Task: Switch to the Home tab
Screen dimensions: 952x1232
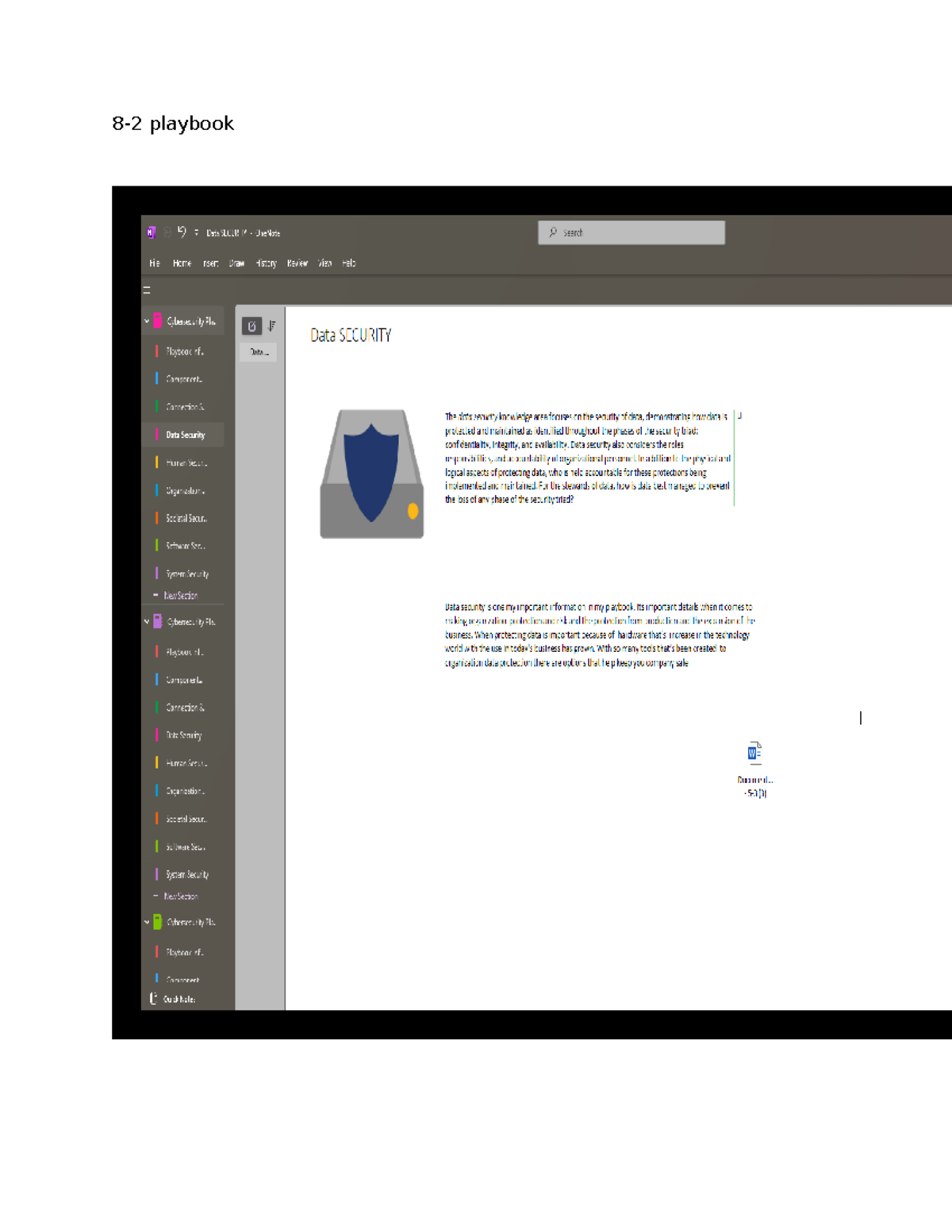Action: pyautogui.click(x=182, y=263)
